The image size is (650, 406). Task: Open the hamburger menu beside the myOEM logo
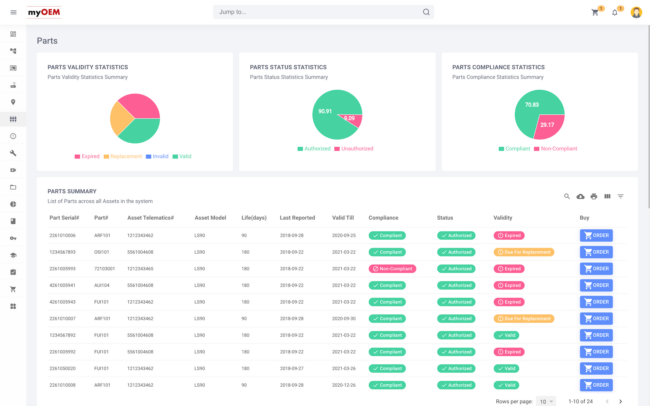14,12
